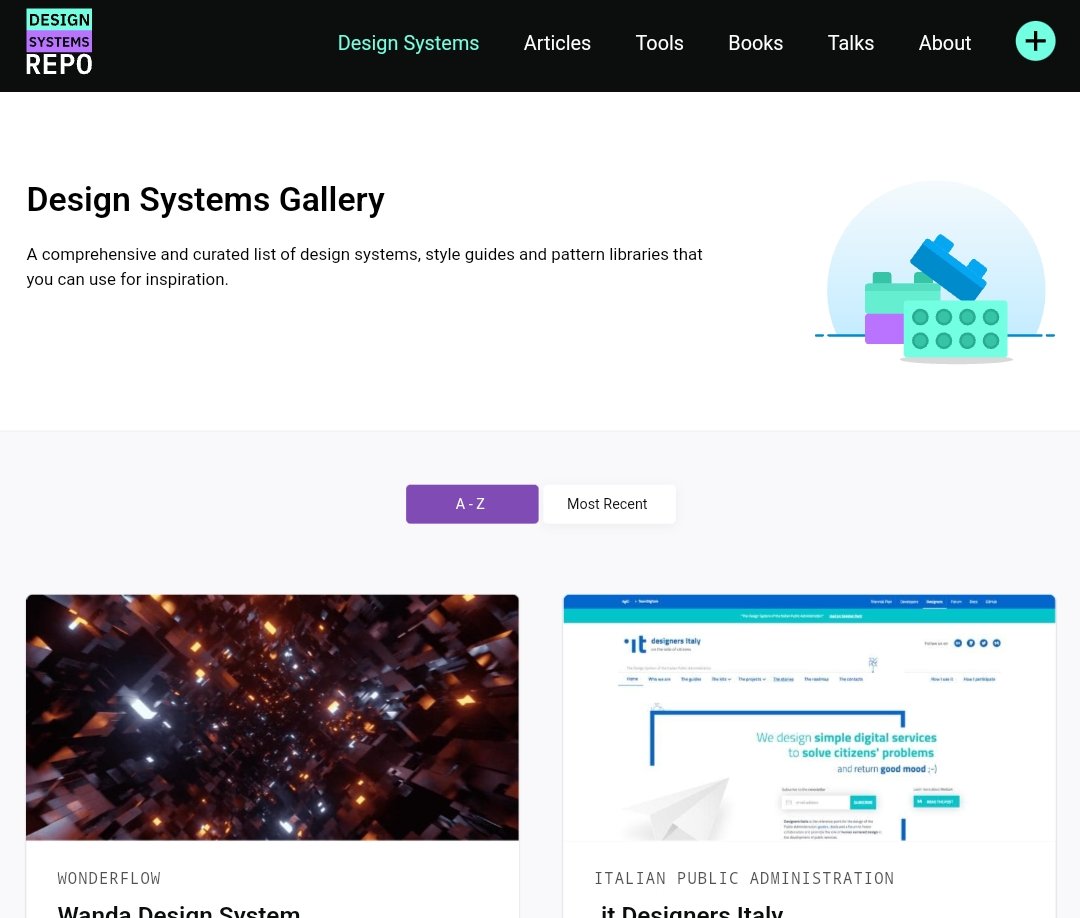
Task: Click the ITALIAN PUBLIC ADMINISTRATION label
Action: pos(744,878)
